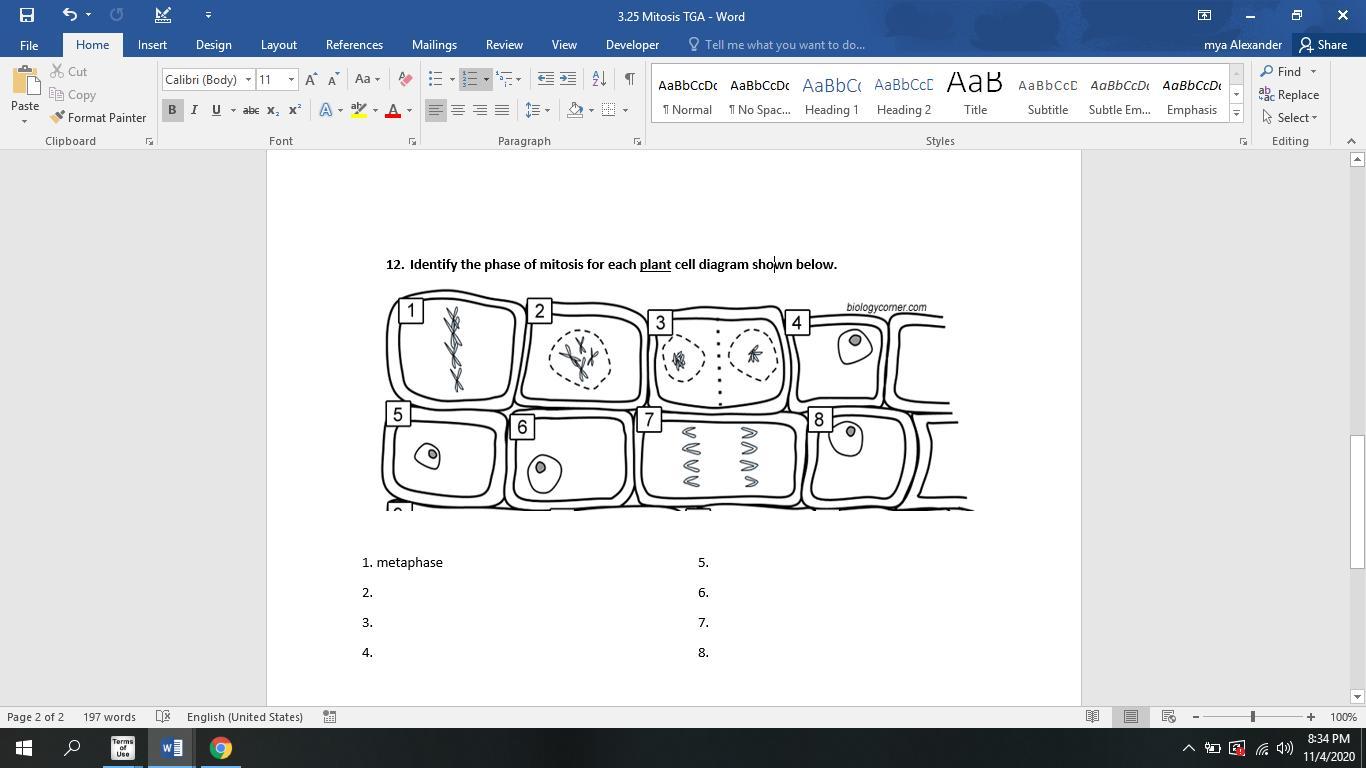Viewport: 1366px width, 768px height.
Task: Click the Replace button
Action: point(1289,95)
